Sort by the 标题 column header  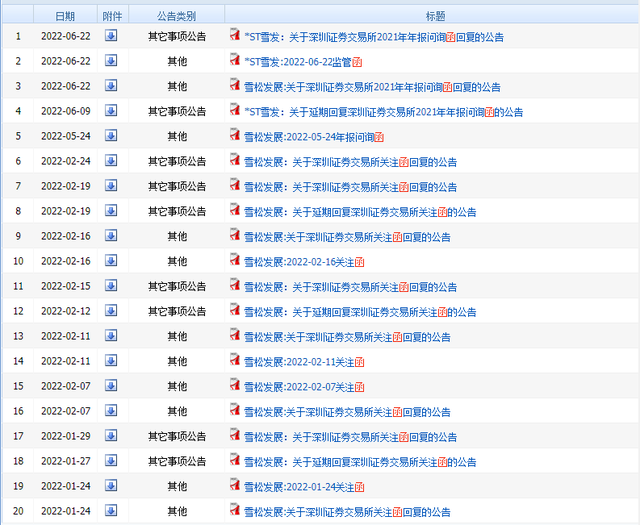pyautogui.click(x=435, y=16)
